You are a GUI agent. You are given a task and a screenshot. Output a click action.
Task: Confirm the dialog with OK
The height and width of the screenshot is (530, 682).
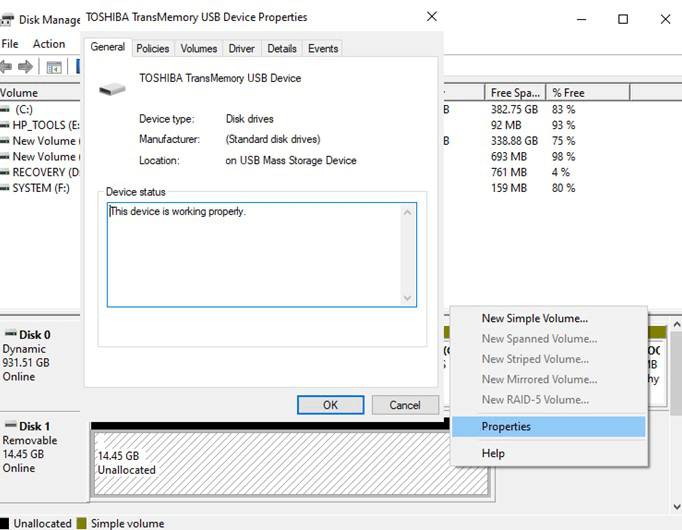331,405
